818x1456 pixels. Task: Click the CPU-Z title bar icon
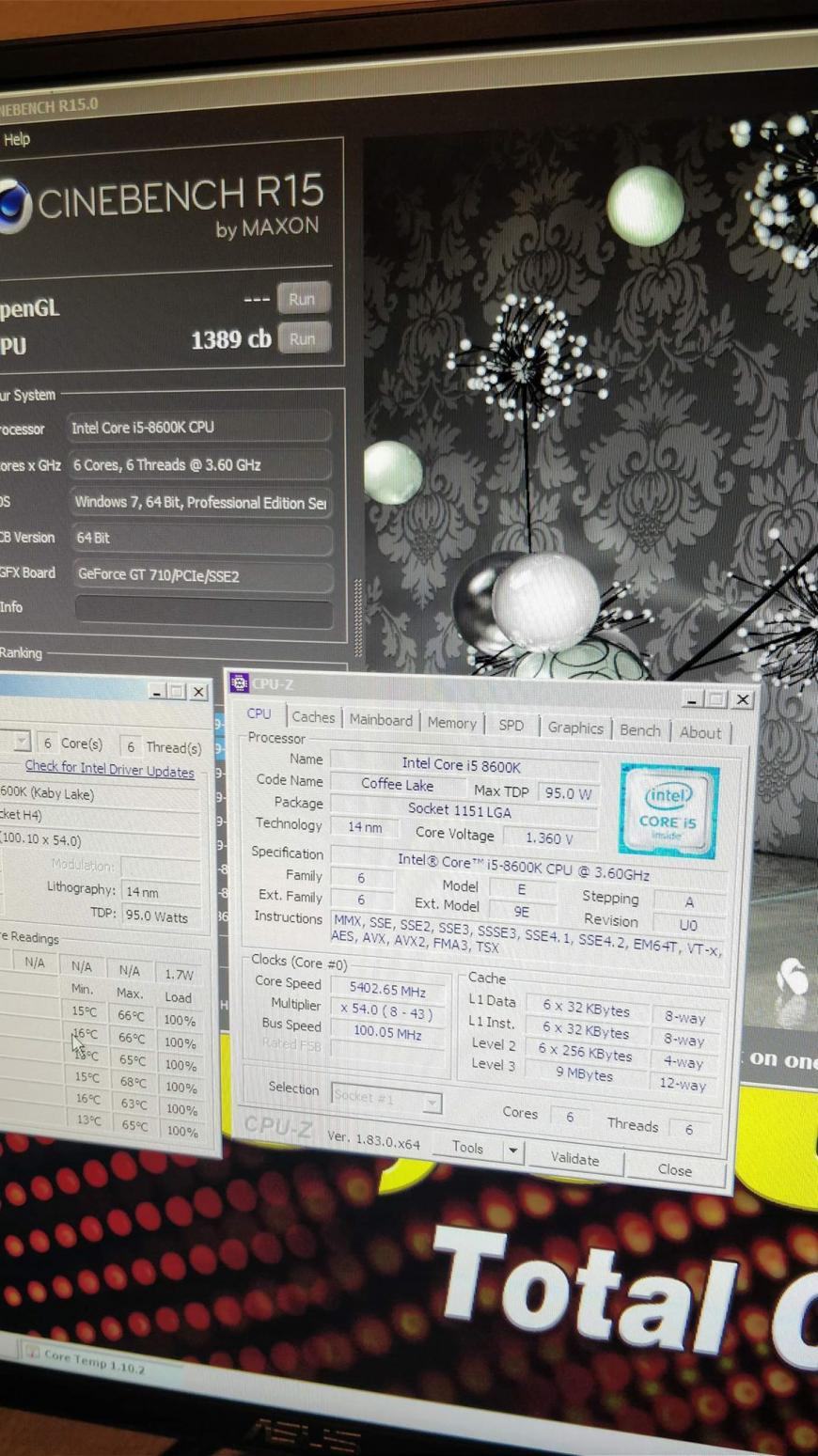coord(239,682)
